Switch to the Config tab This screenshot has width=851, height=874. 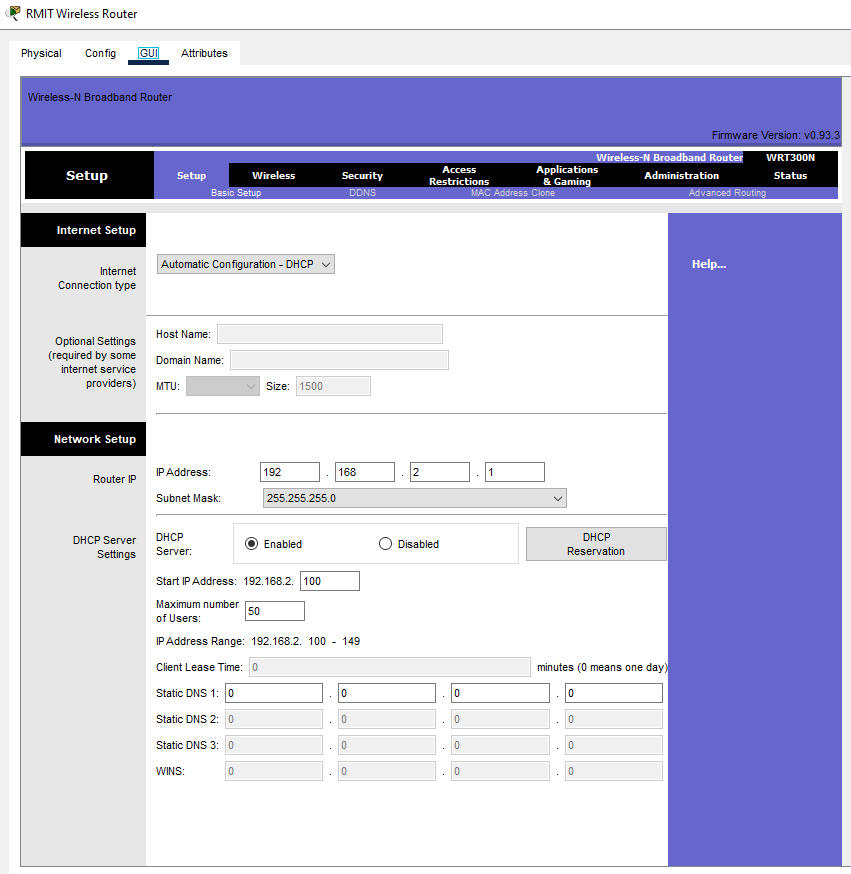coord(100,53)
